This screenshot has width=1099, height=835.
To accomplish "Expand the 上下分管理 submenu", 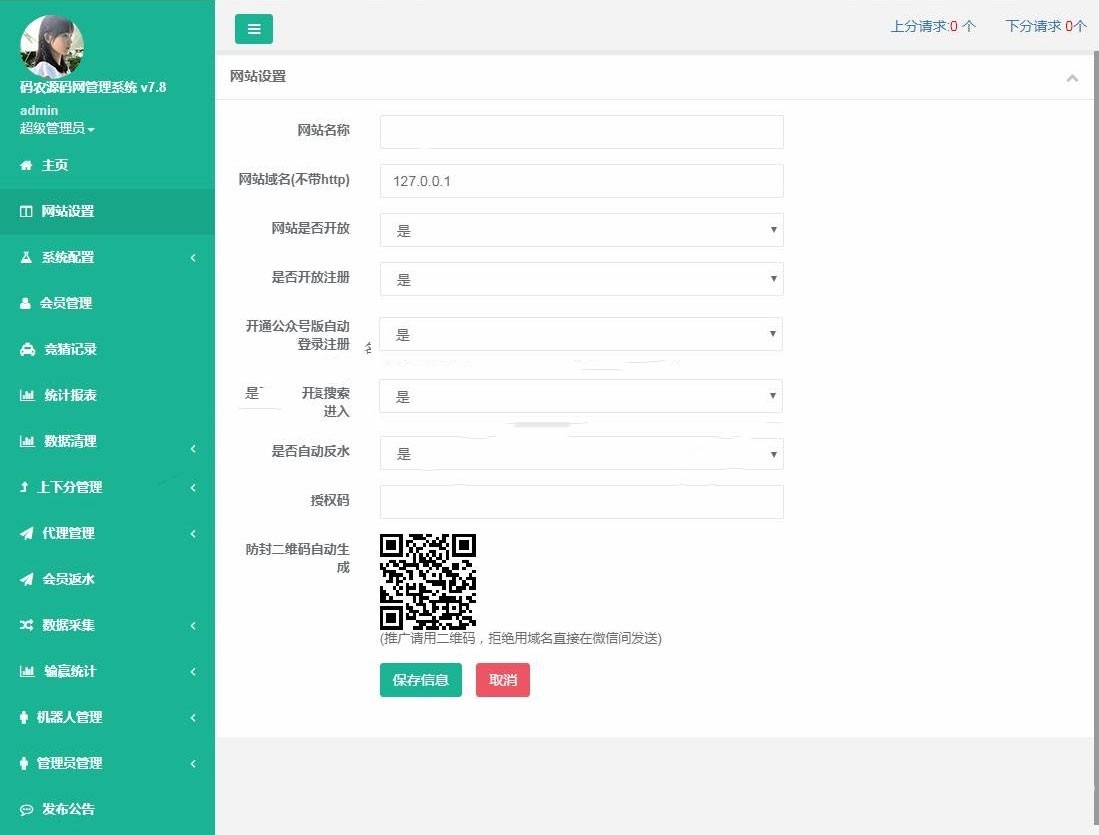I will 107,487.
